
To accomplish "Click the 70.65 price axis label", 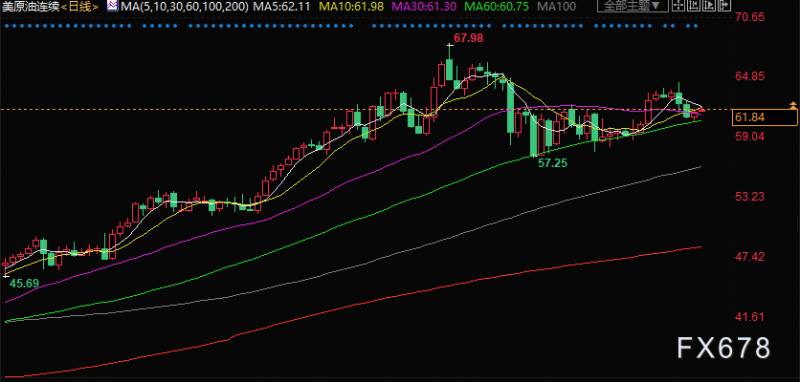I will coord(750,17).
